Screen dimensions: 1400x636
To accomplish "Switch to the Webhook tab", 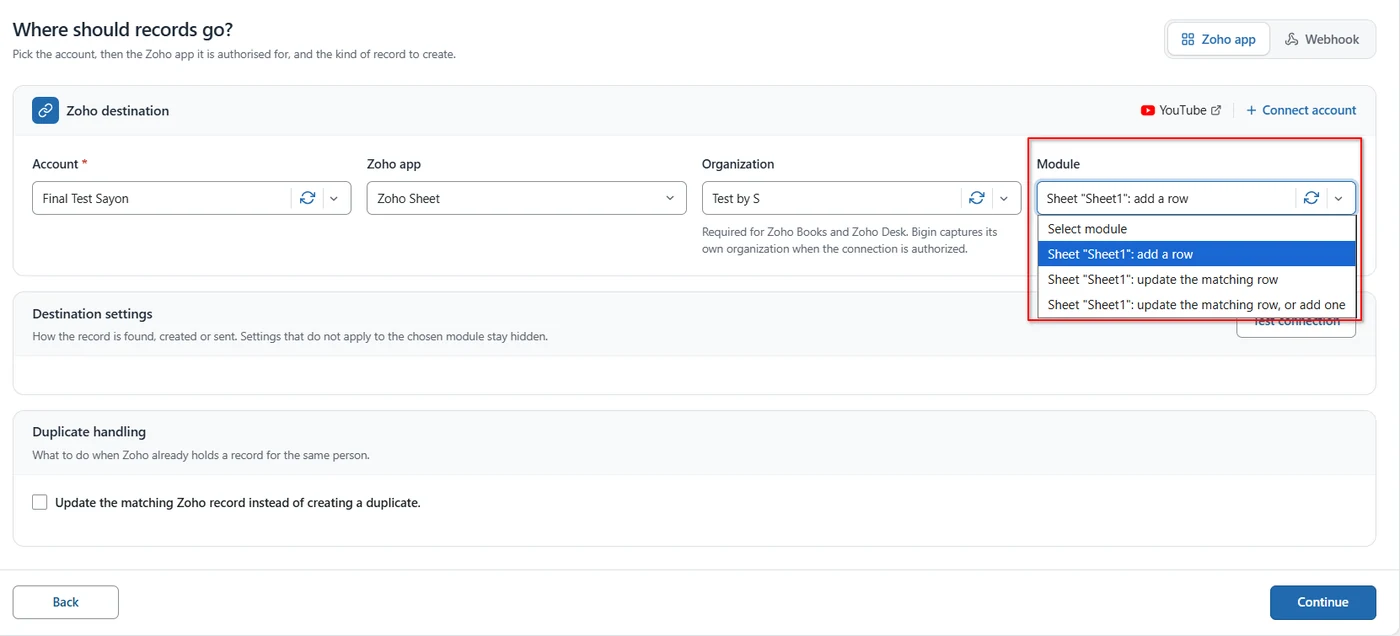I will [x=1322, y=39].
